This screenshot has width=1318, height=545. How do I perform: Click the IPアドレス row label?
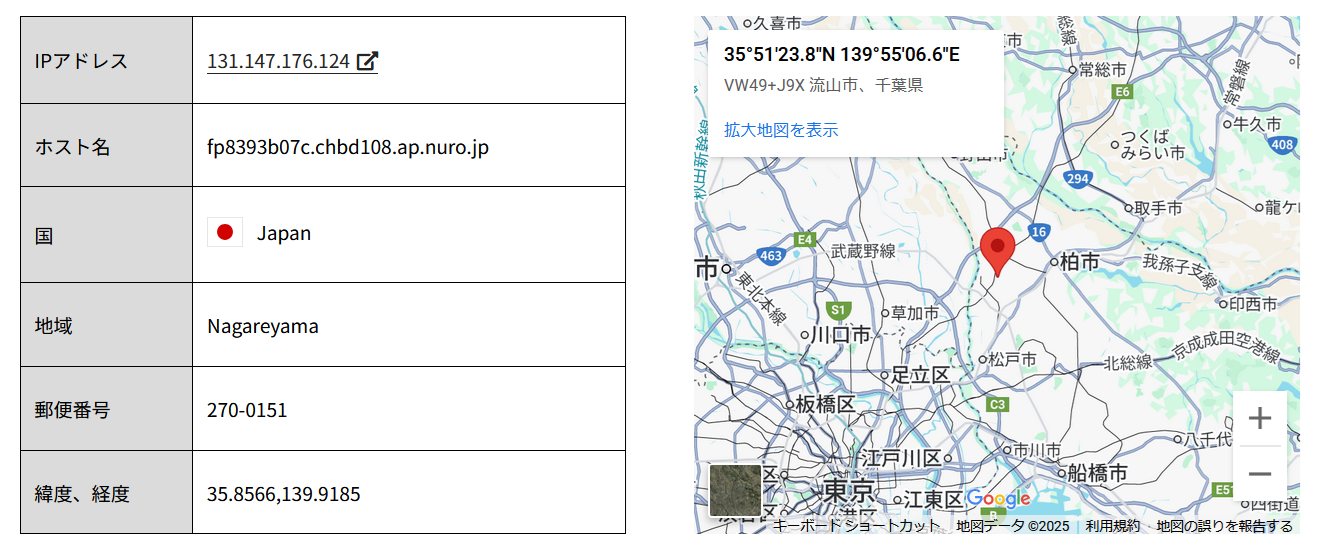click(x=82, y=61)
